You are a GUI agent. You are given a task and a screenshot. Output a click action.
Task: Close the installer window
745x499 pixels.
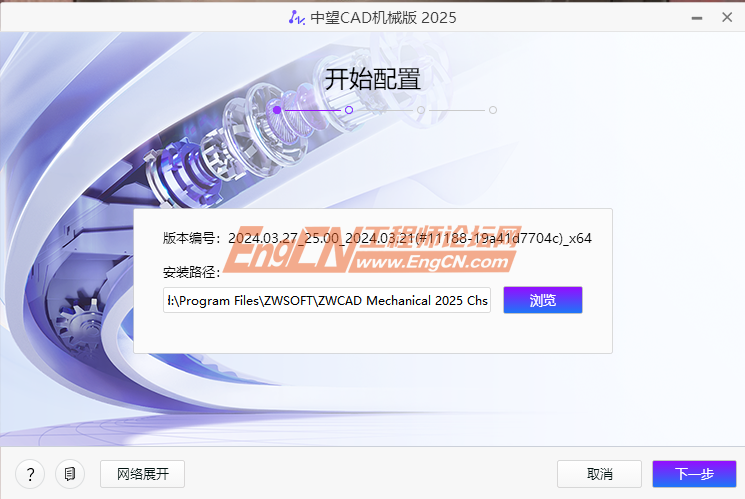click(727, 18)
